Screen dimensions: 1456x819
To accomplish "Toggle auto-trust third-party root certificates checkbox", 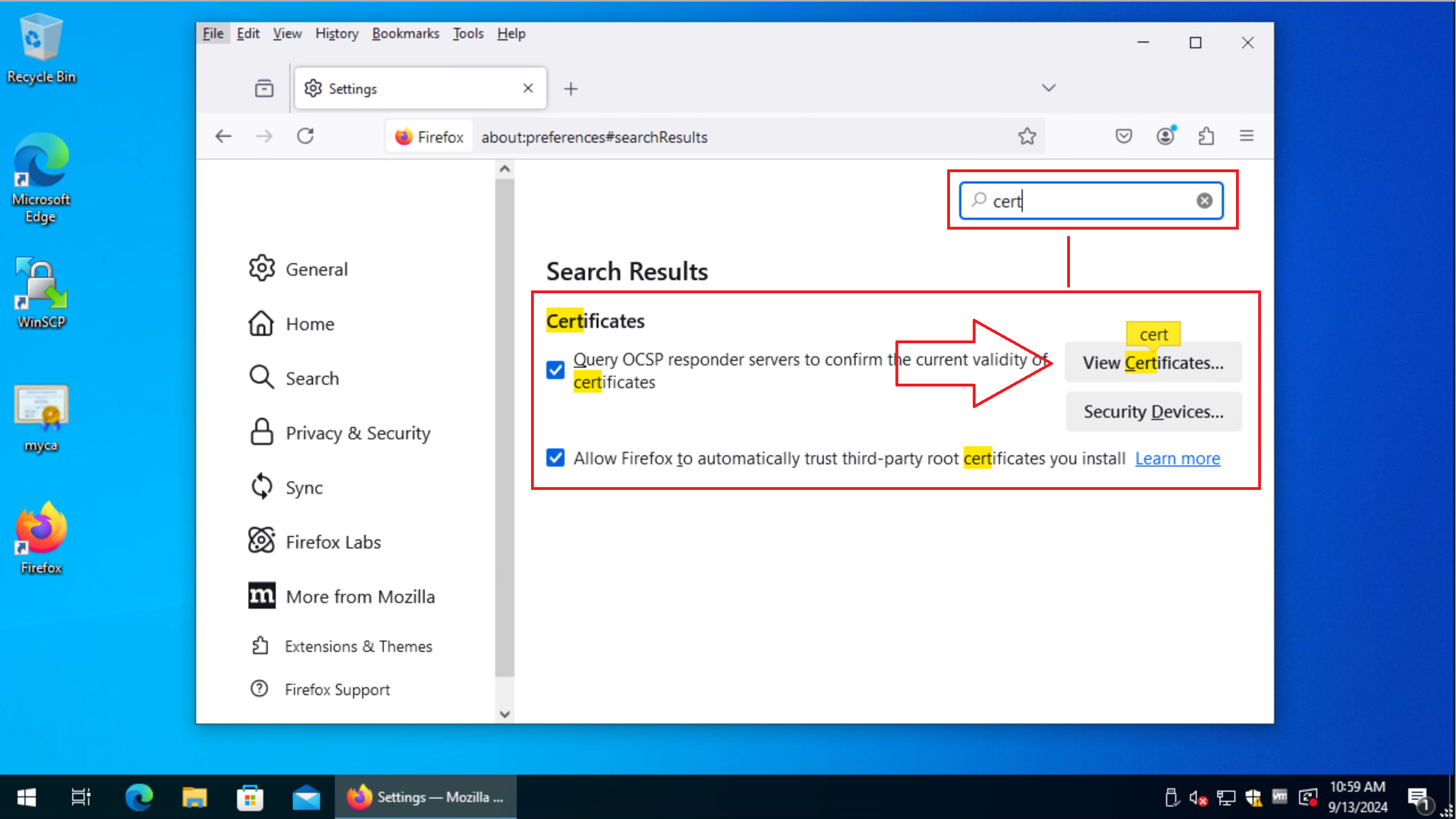I will coord(555,458).
